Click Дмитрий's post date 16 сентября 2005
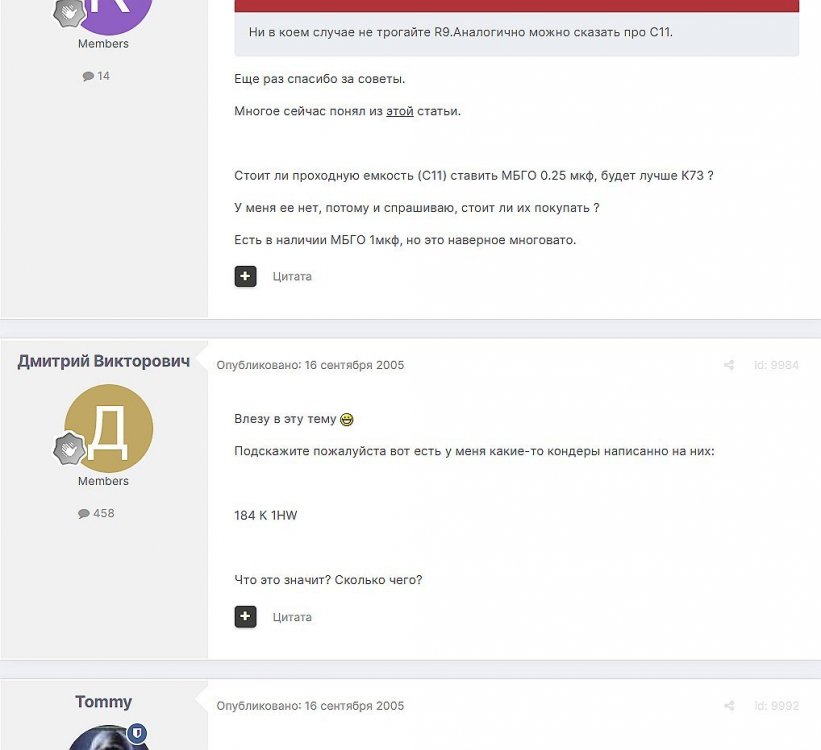 coord(354,365)
